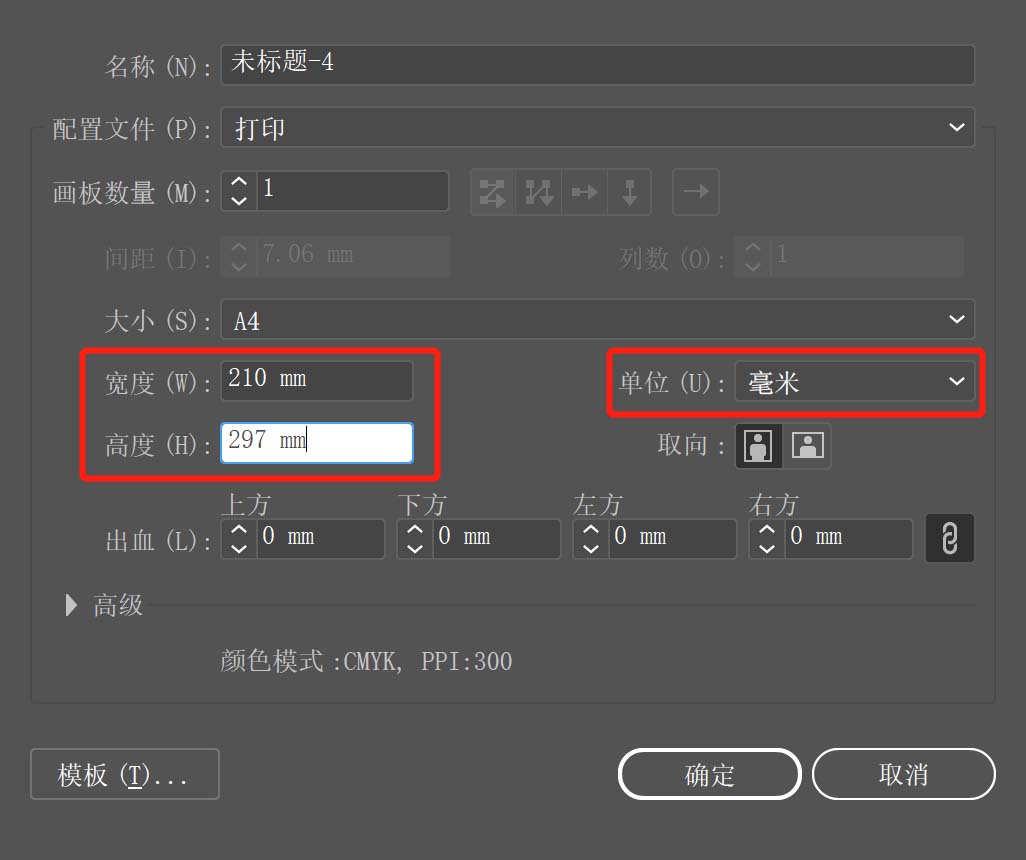Click the right bleed 0 mm field
Viewport: 1026px width, 860px height.
click(x=848, y=539)
